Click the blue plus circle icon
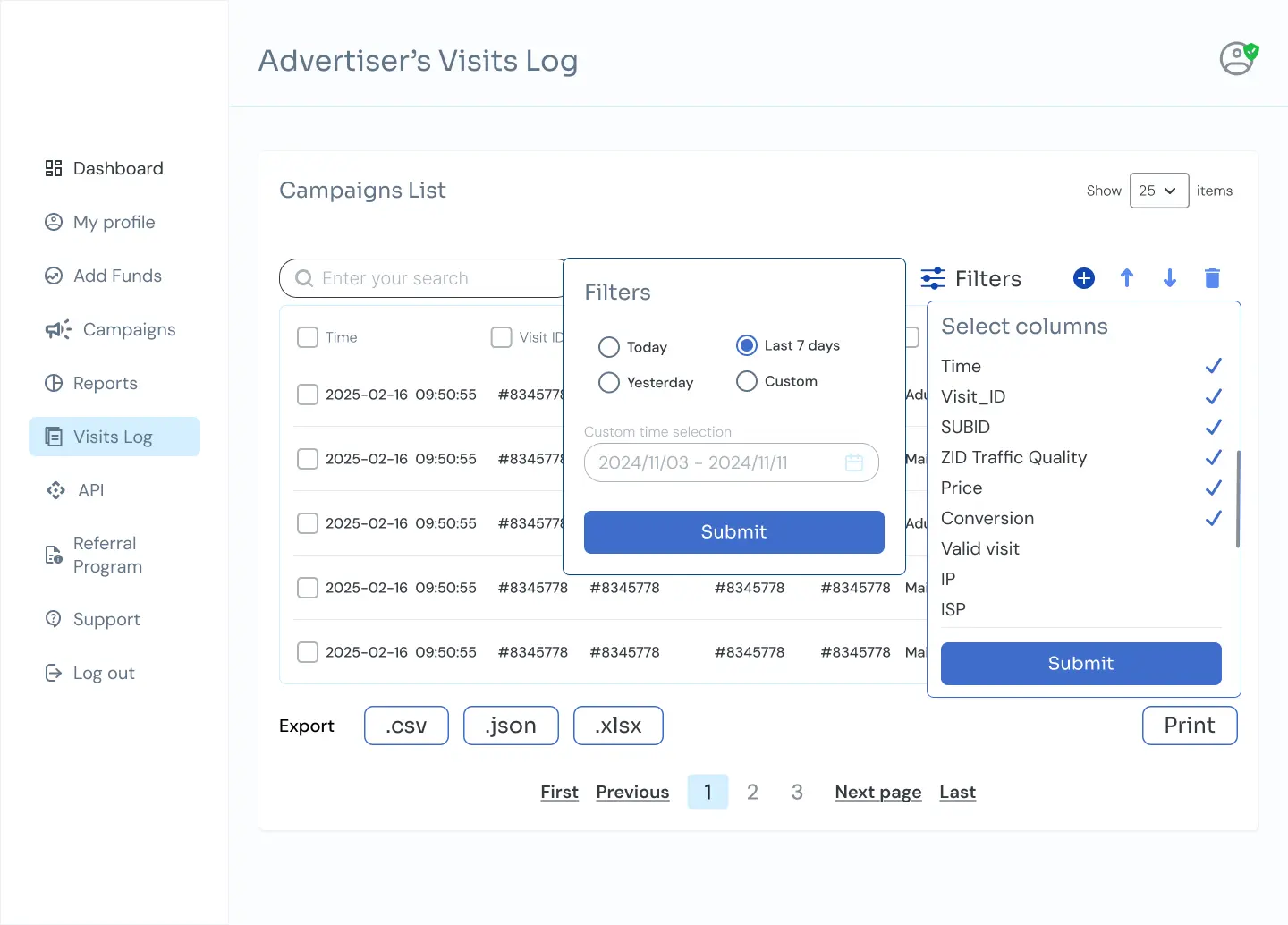1288x925 pixels. [1083, 278]
